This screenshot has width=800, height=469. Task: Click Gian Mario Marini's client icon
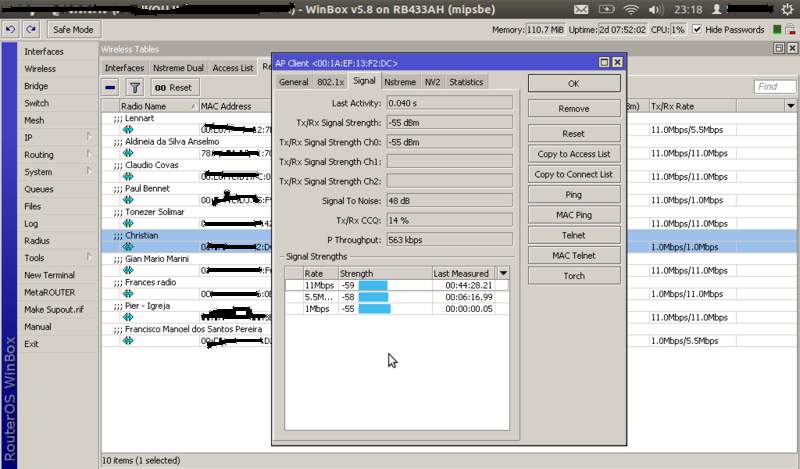click(x=128, y=270)
